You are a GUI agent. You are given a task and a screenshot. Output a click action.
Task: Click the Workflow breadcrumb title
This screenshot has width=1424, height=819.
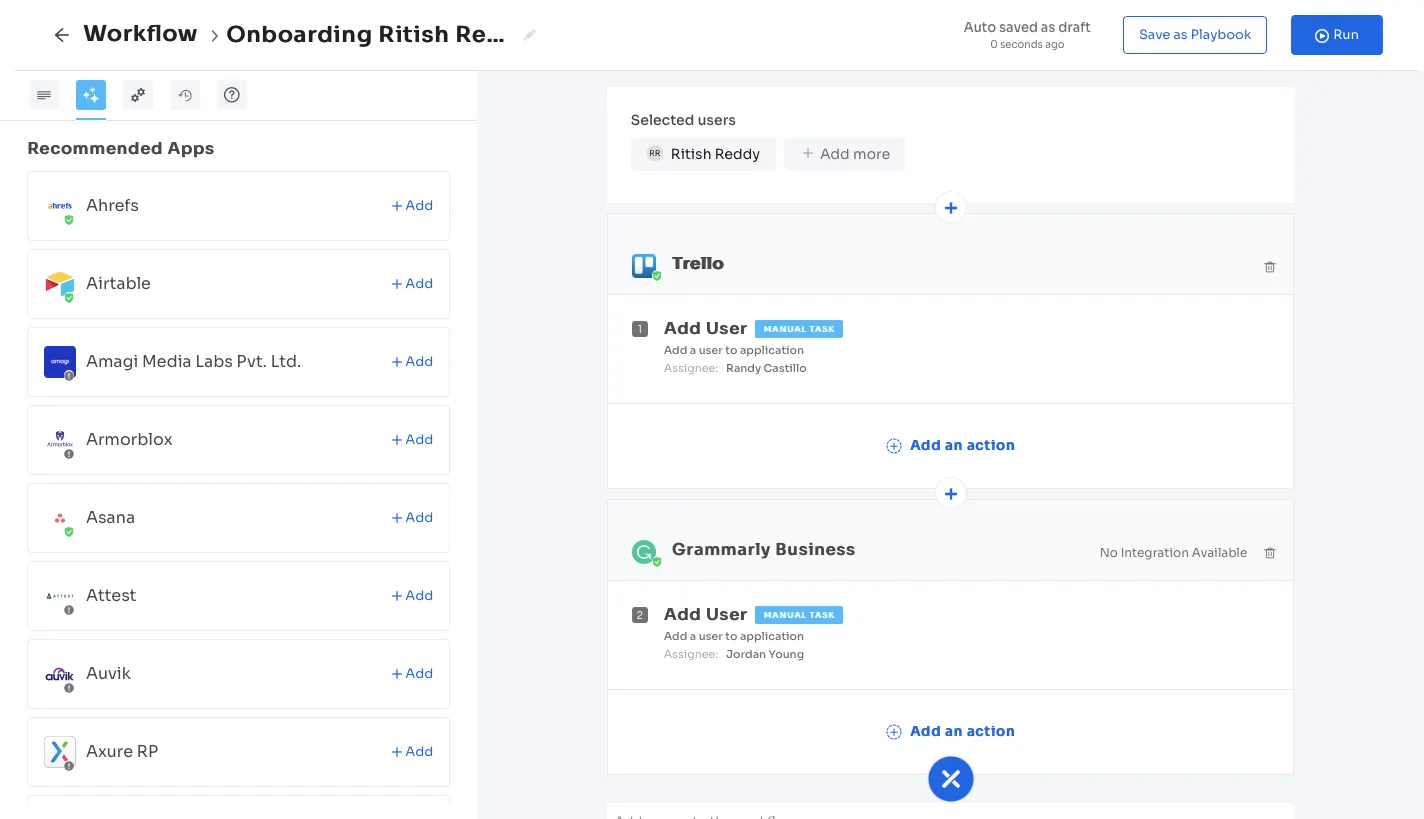140,34
